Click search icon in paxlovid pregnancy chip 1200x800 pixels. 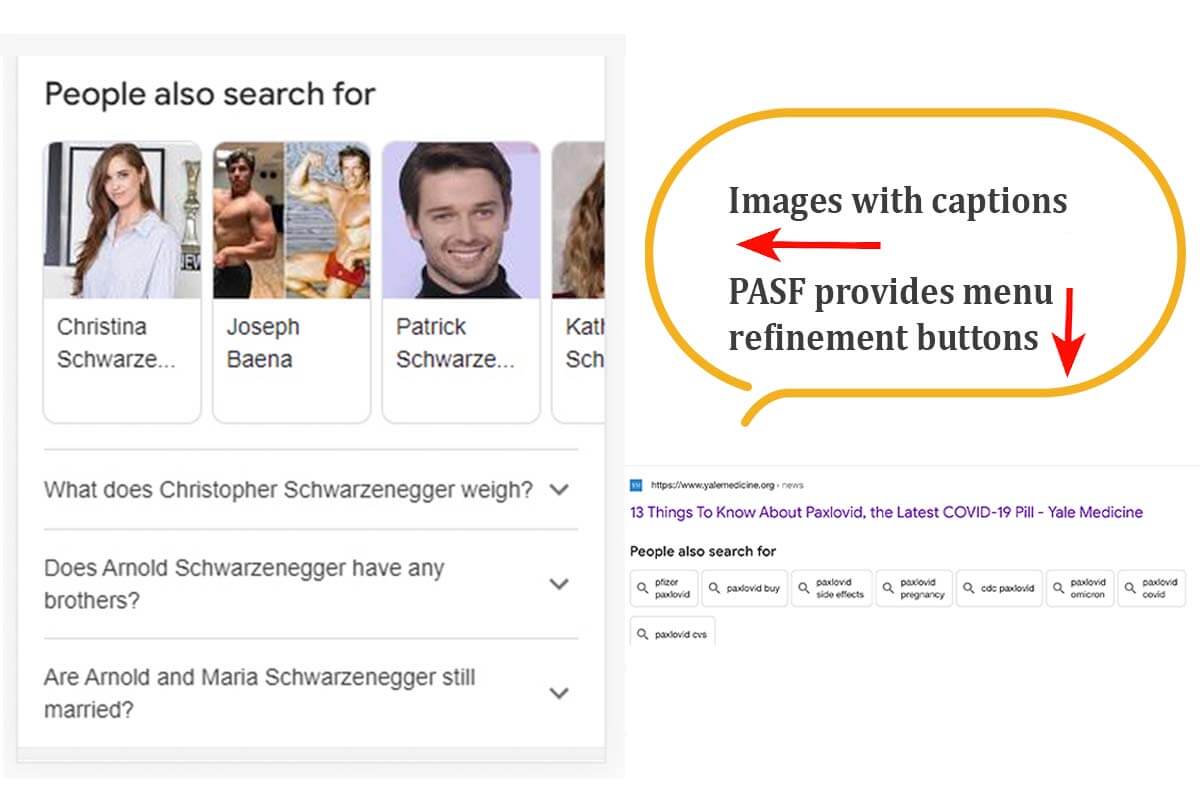tap(888, 588)
